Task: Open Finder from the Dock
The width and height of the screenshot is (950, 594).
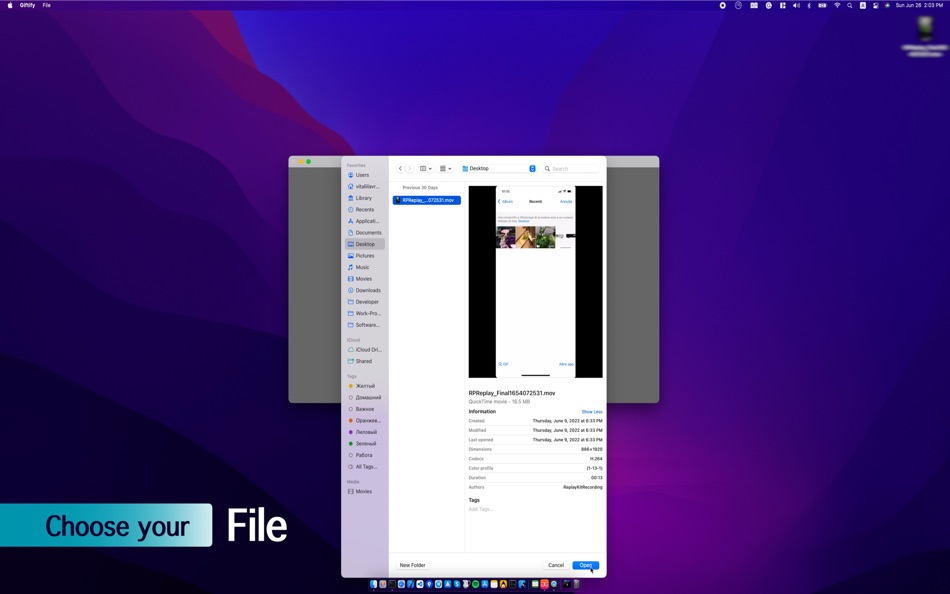Action: click(x=373, y=584)
